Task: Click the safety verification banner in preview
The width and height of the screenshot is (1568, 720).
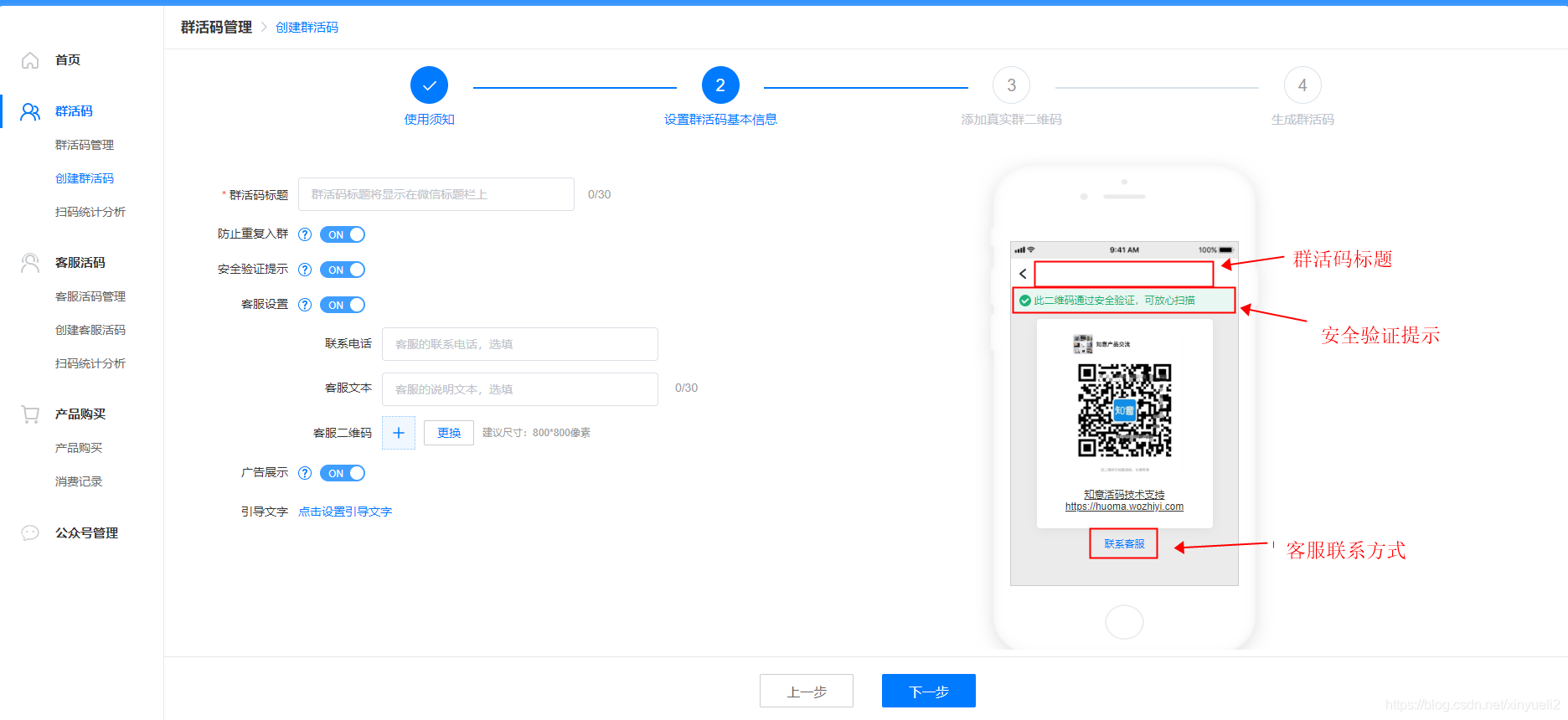Action: (x=1124, y=301)
